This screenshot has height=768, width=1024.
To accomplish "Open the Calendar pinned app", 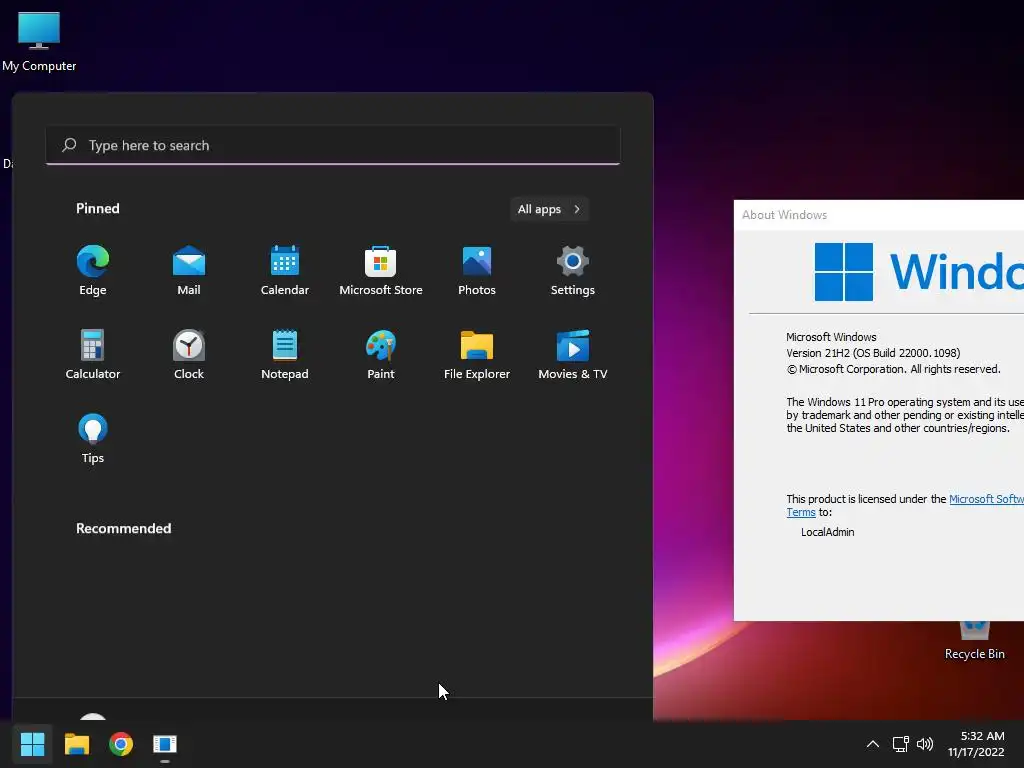I will [285, 270].
